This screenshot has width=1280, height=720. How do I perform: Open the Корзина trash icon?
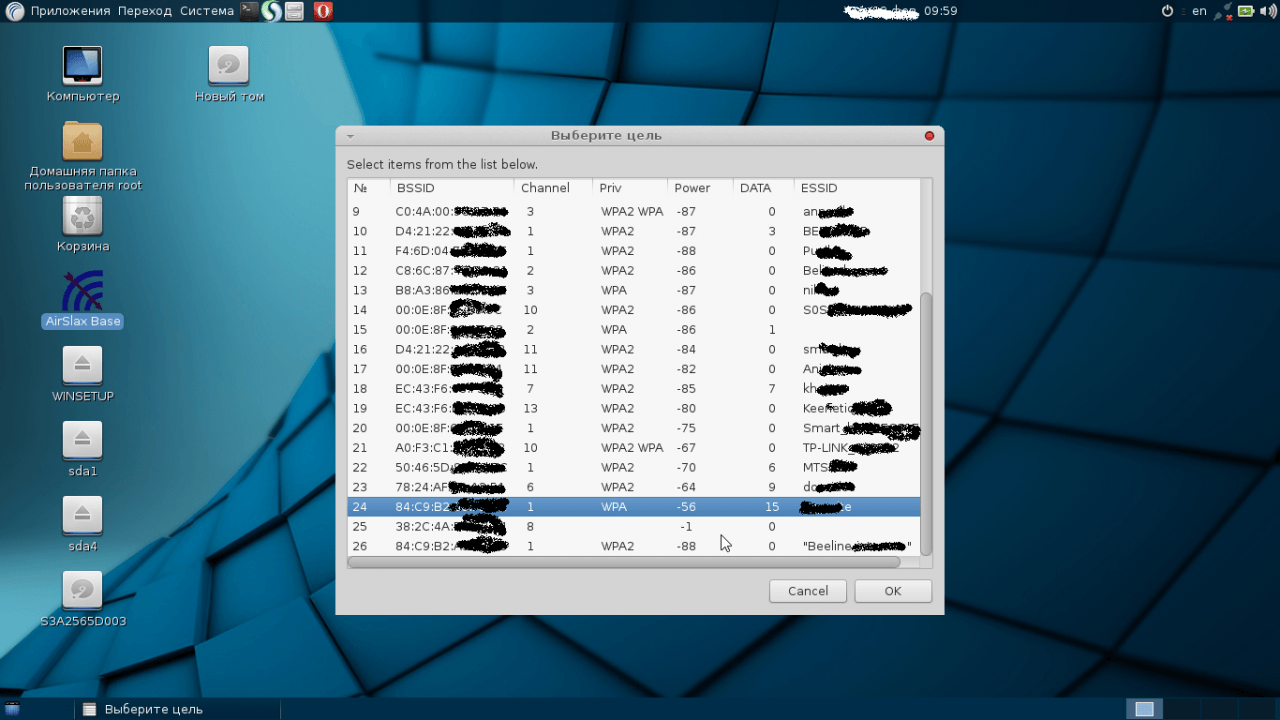83,216
